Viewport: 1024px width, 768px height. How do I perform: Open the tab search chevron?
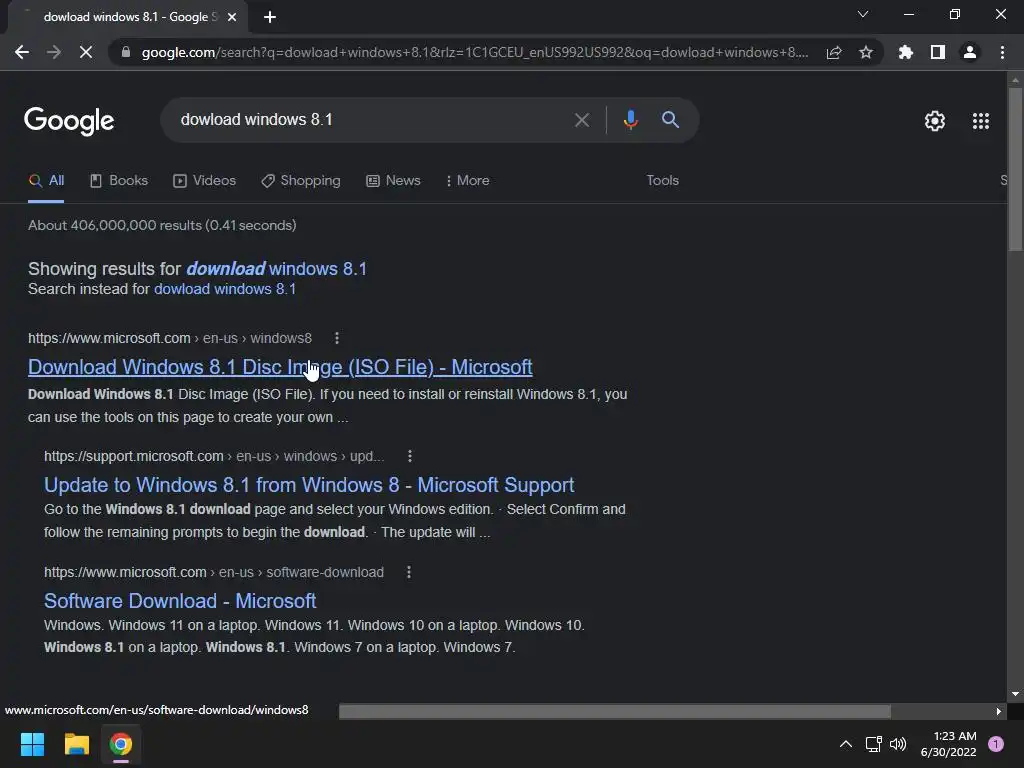coord(863,14)
